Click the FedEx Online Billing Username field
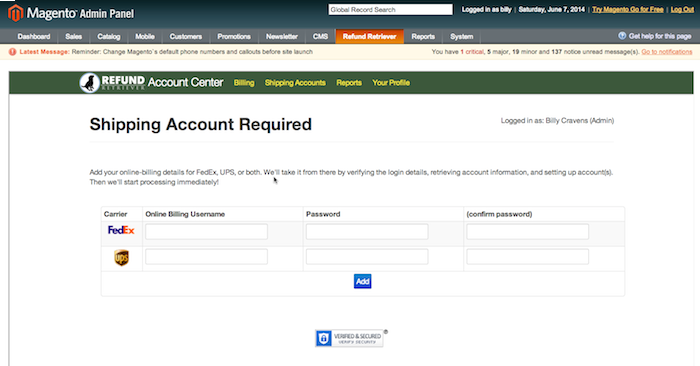 206,232
